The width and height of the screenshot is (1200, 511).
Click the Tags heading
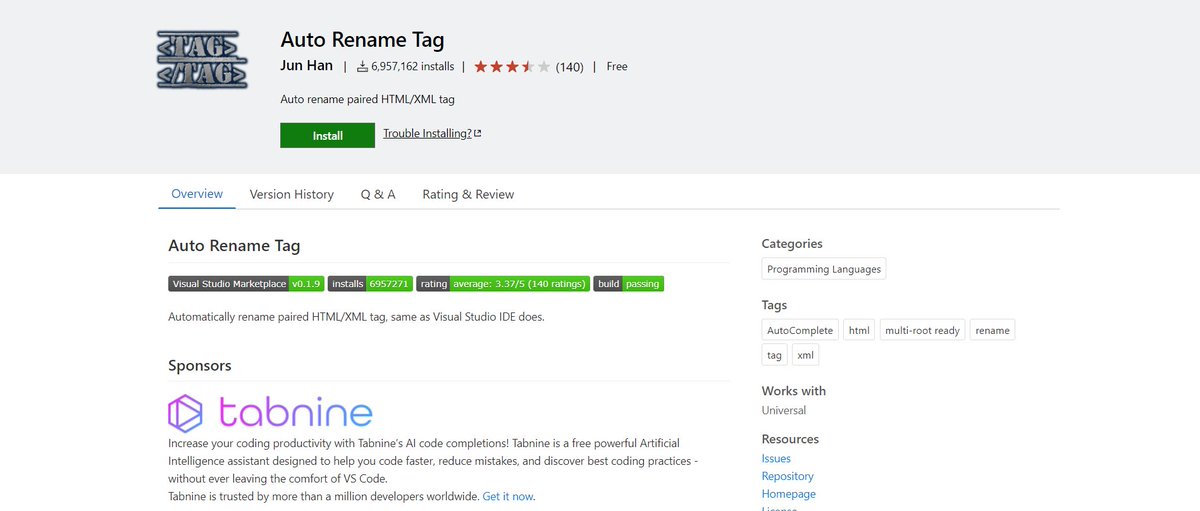(774, 305)
